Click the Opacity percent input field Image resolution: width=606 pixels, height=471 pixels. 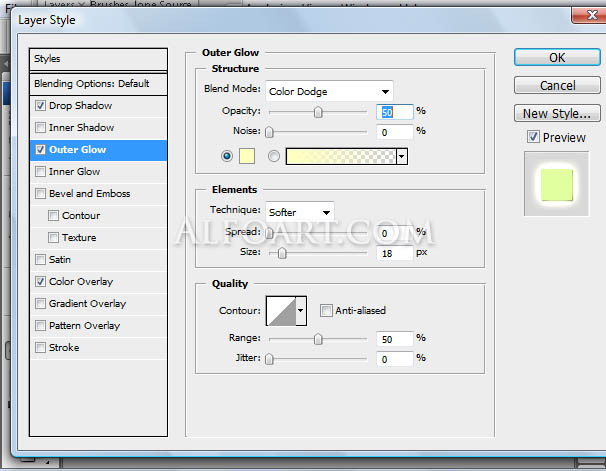pos(395,112)
